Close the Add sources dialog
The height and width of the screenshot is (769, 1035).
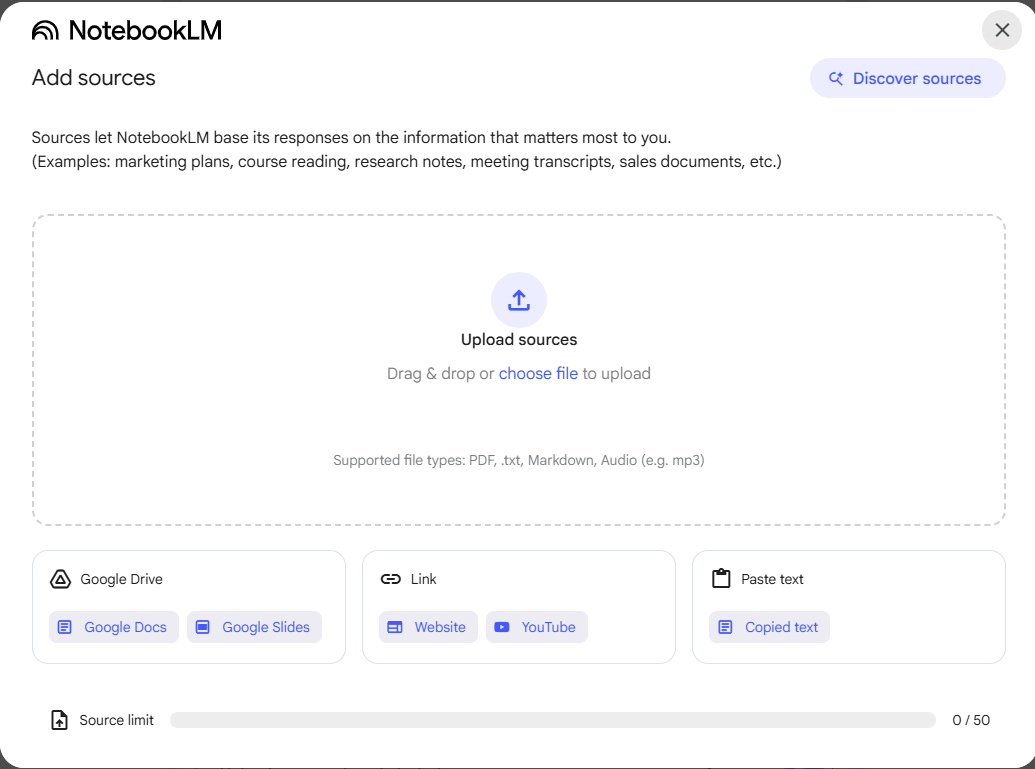tap(1002, 30)
